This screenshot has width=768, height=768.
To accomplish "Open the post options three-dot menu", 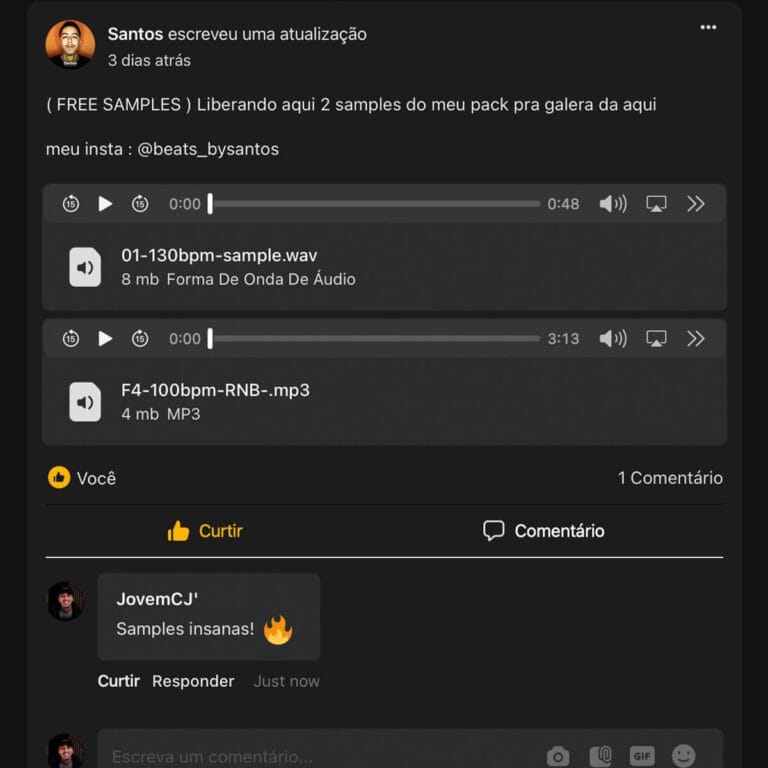I will tap(708, 28).
